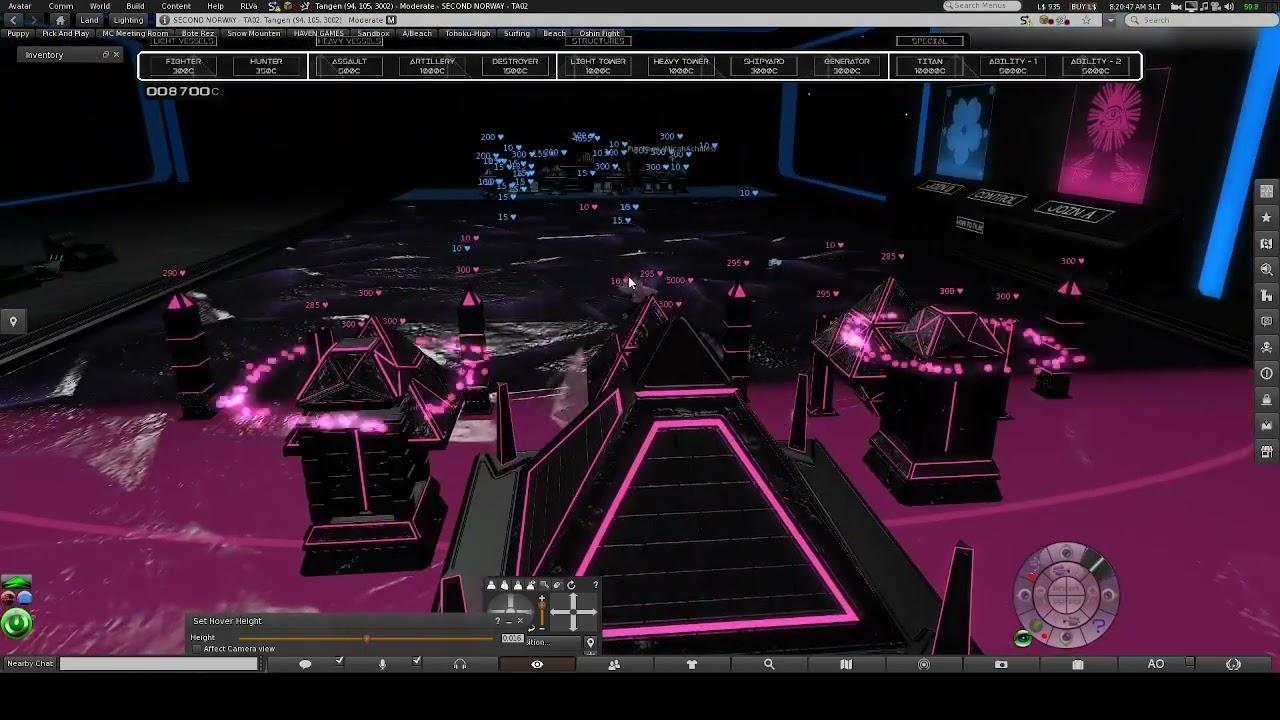This screenshot has height=720, width=1280.
Task: Click the map pin icon on left edge
Action: 13,321
